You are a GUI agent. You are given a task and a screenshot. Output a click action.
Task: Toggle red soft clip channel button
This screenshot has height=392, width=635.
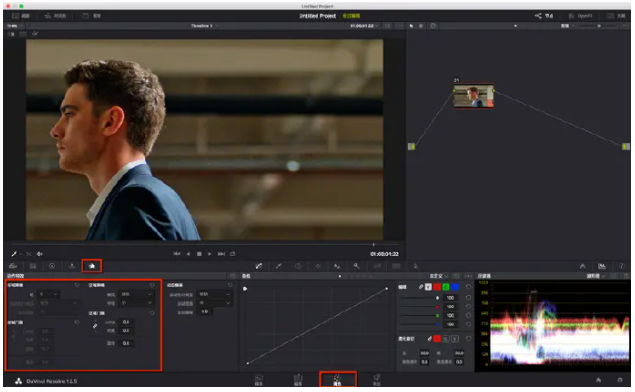(x=437, y=339)
